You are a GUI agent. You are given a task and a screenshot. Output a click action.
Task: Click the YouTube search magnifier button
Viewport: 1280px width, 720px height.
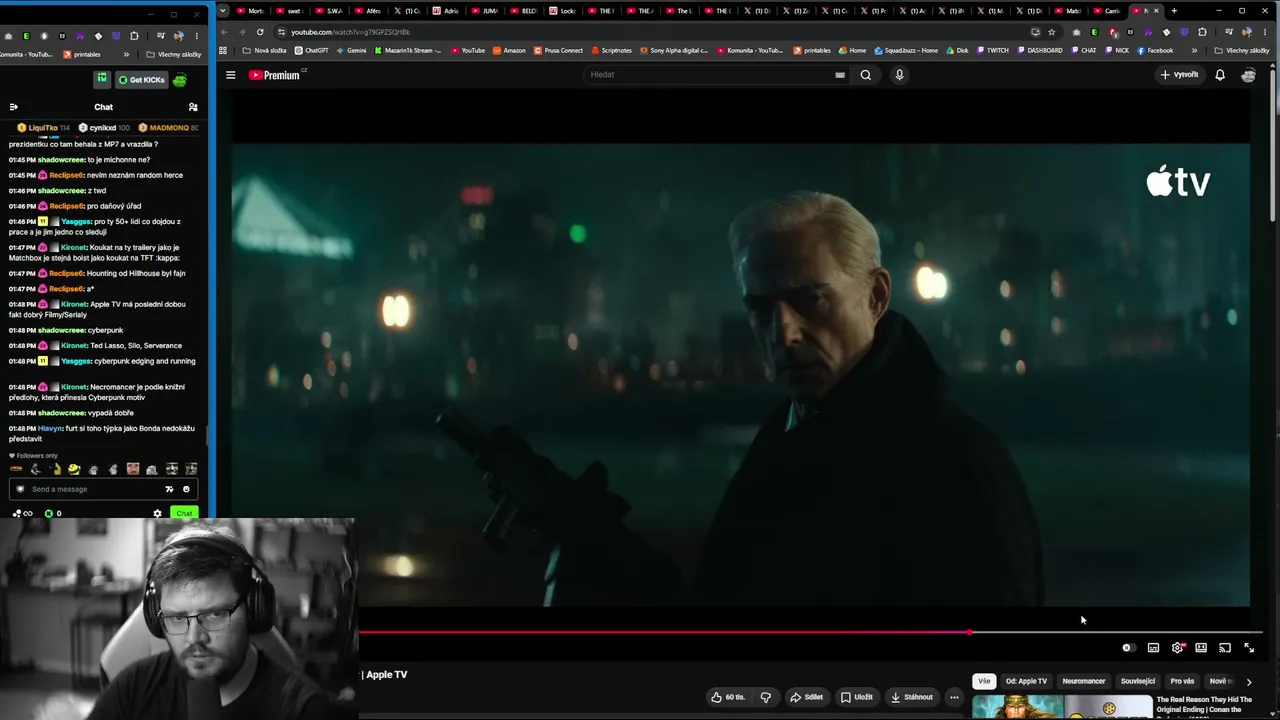tap(866, 75)
